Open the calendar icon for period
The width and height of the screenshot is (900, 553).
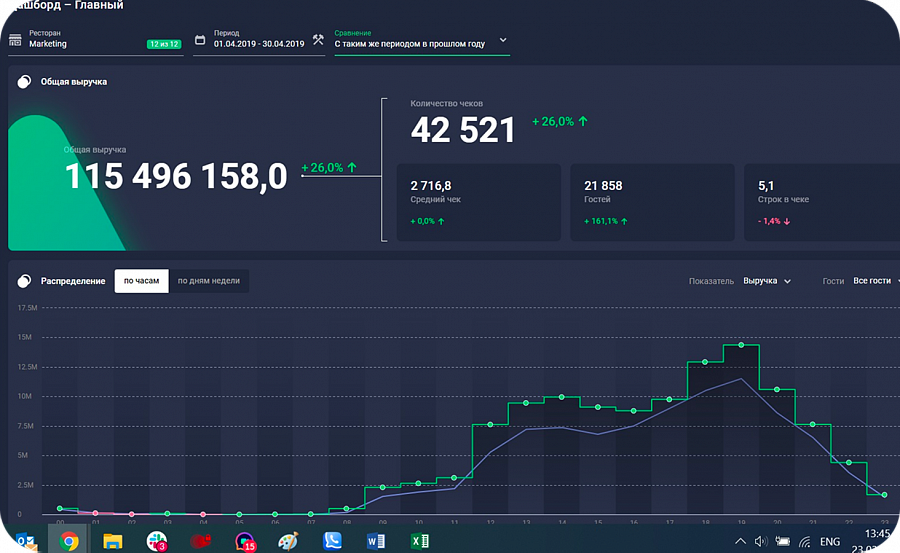click(200, 40)
